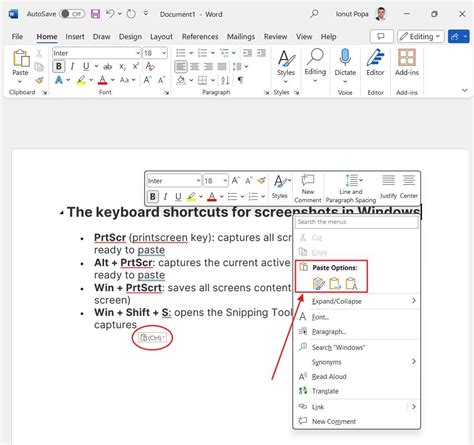Click ribbon Align Left icon
The image size is (474, 445).
pos(181,67)
